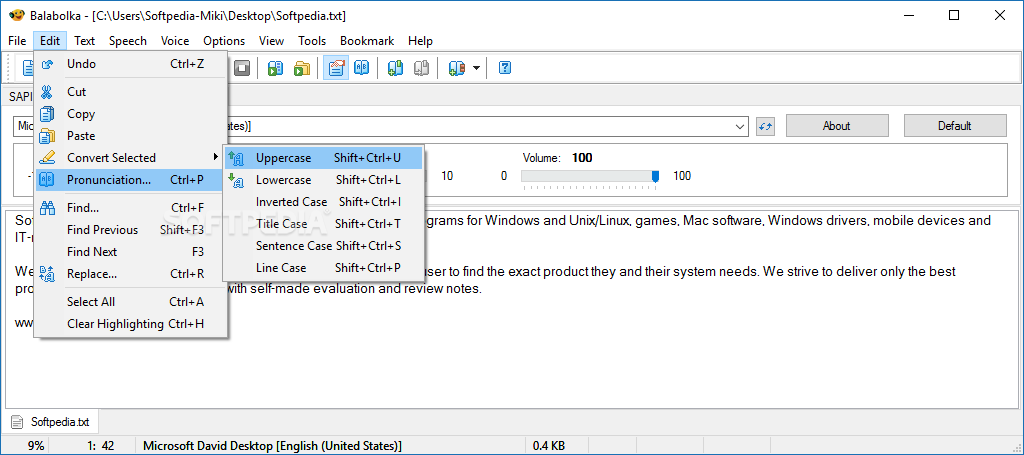Choose Pronunciation... from the Edit menu

(x=131, y=180)
